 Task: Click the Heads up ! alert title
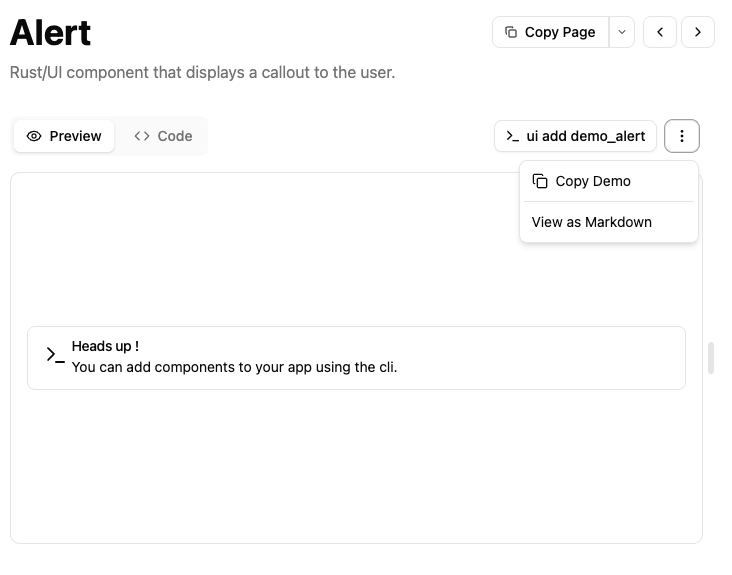[105, 346]
